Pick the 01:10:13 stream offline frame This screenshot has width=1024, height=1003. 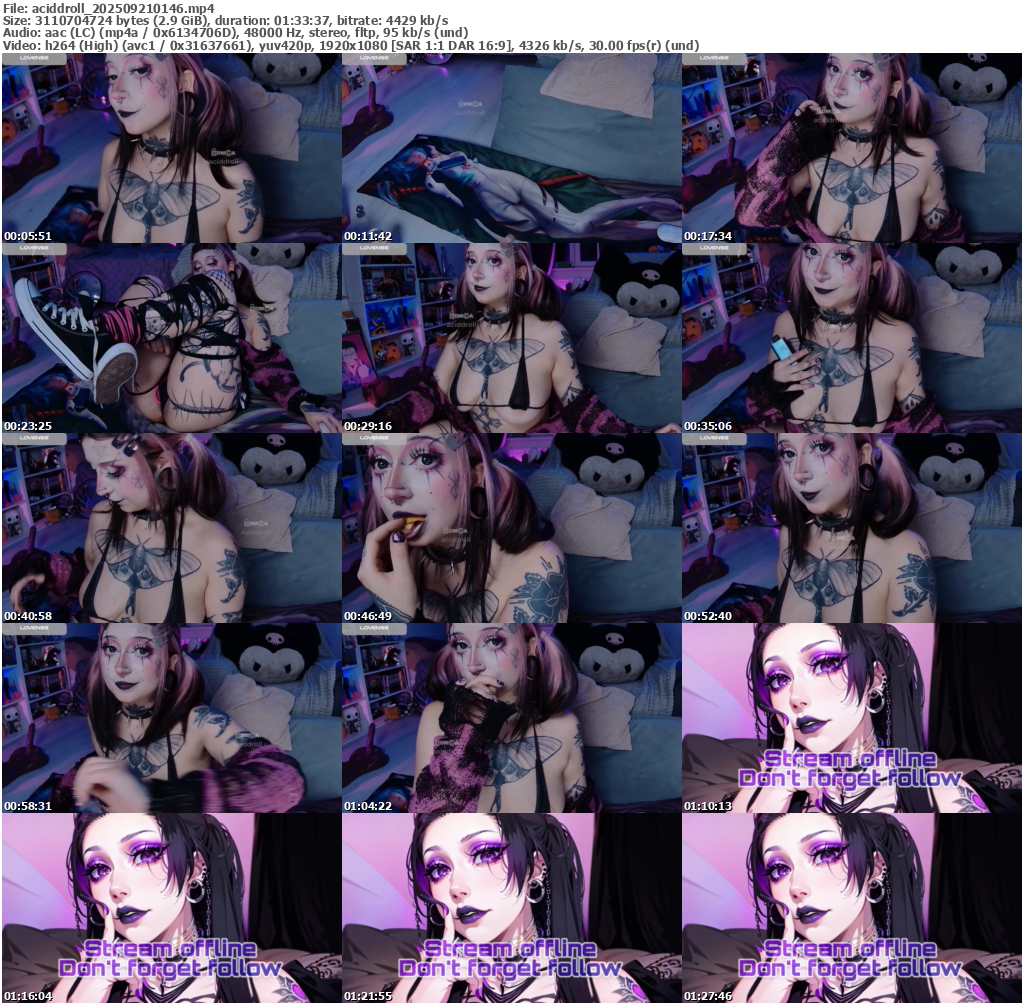pos(852,718)
